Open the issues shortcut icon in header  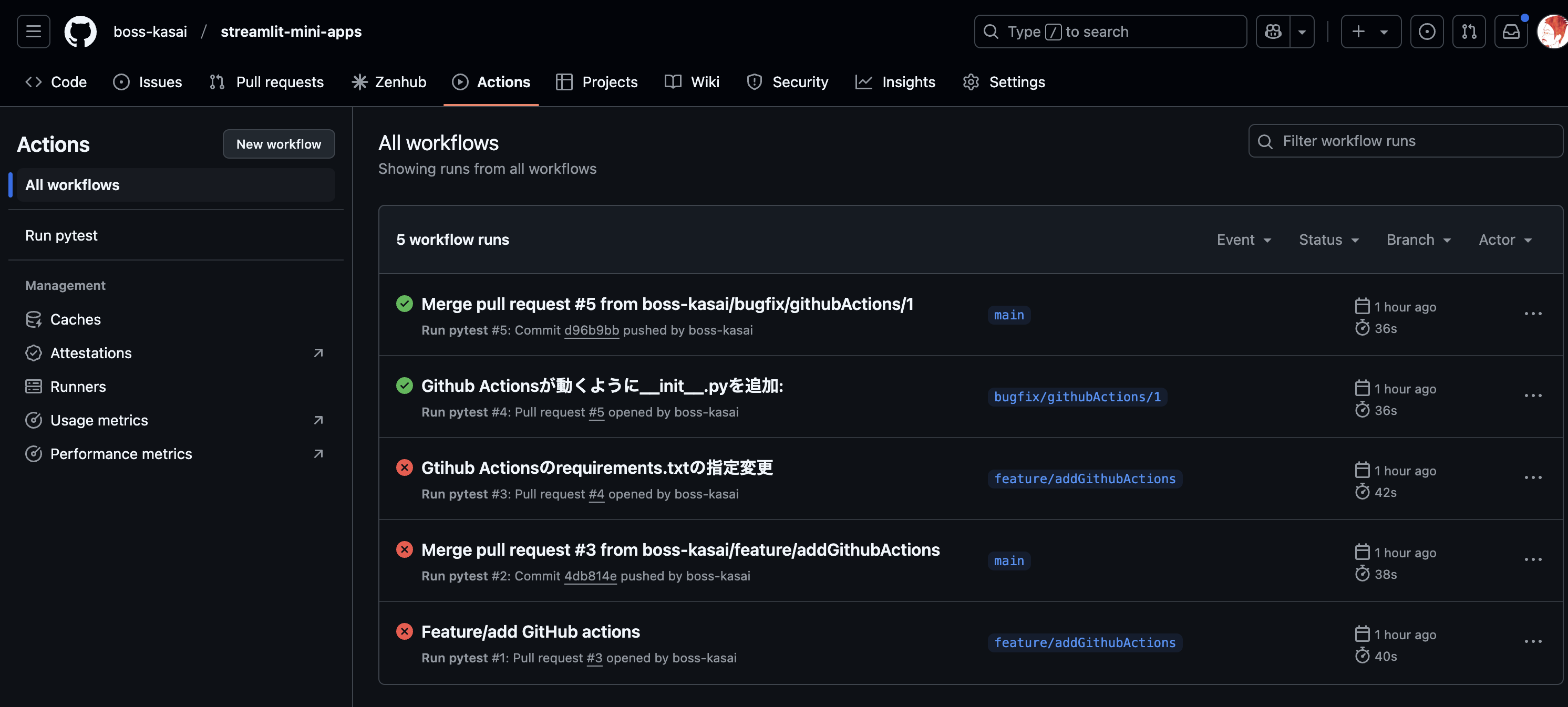1426,31
